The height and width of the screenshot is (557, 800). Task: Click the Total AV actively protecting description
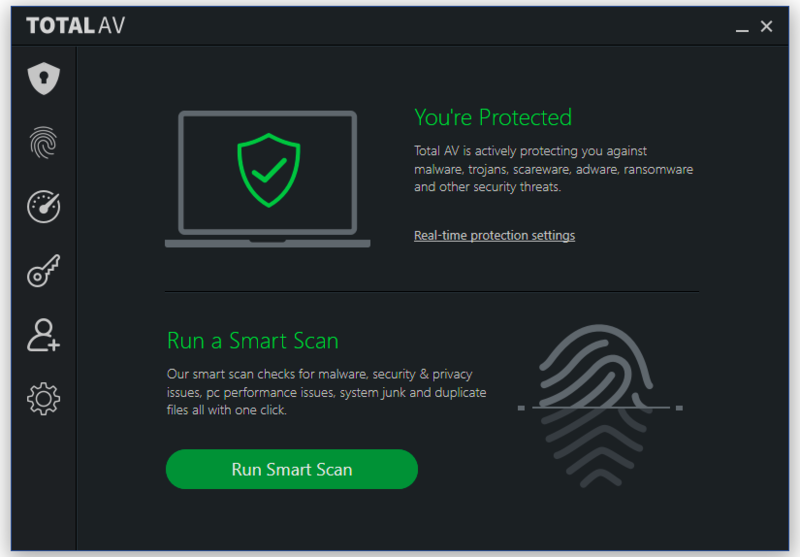click(x=554, y=169)
